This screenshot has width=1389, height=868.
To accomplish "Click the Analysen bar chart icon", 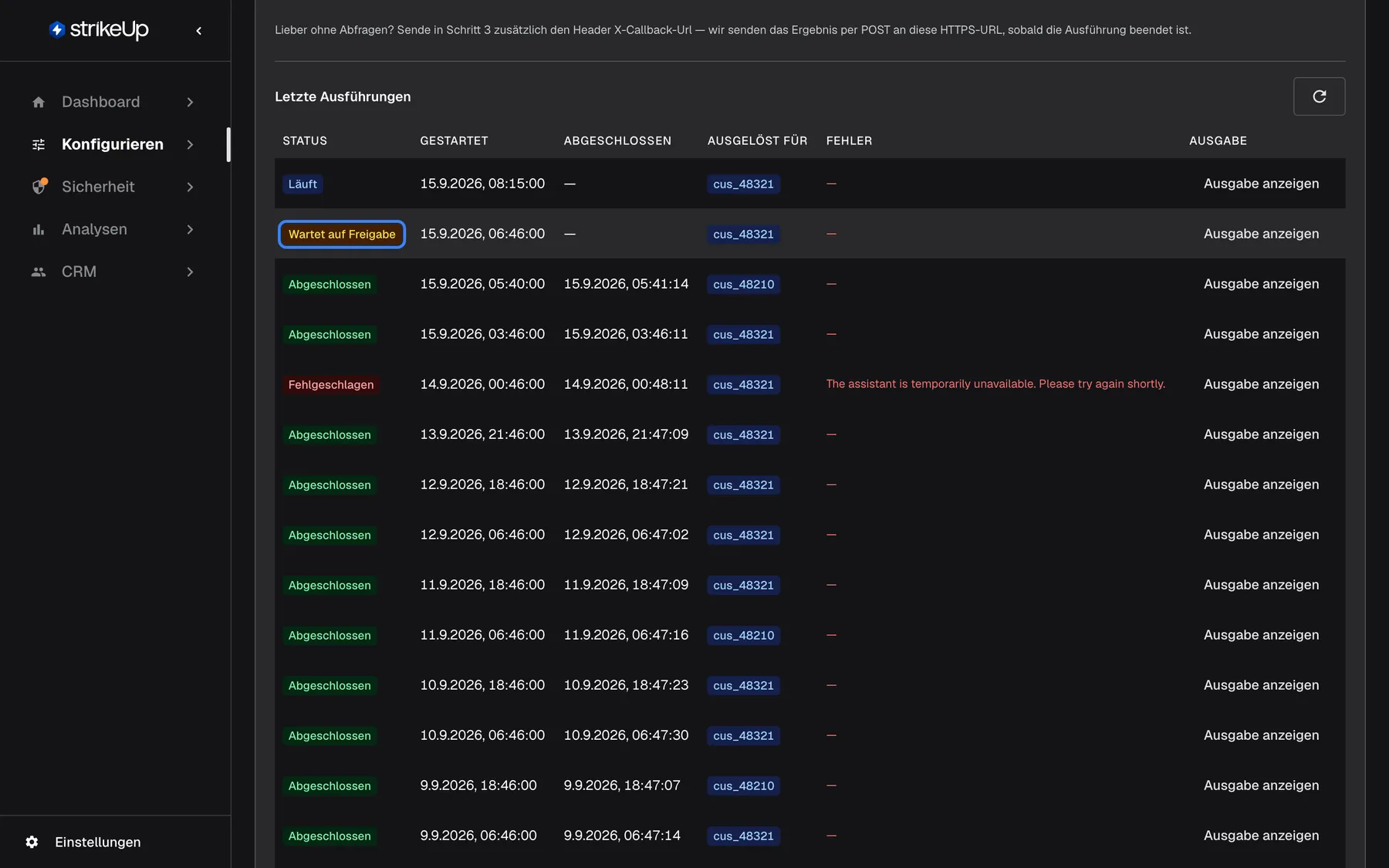I will pos(39,229).
